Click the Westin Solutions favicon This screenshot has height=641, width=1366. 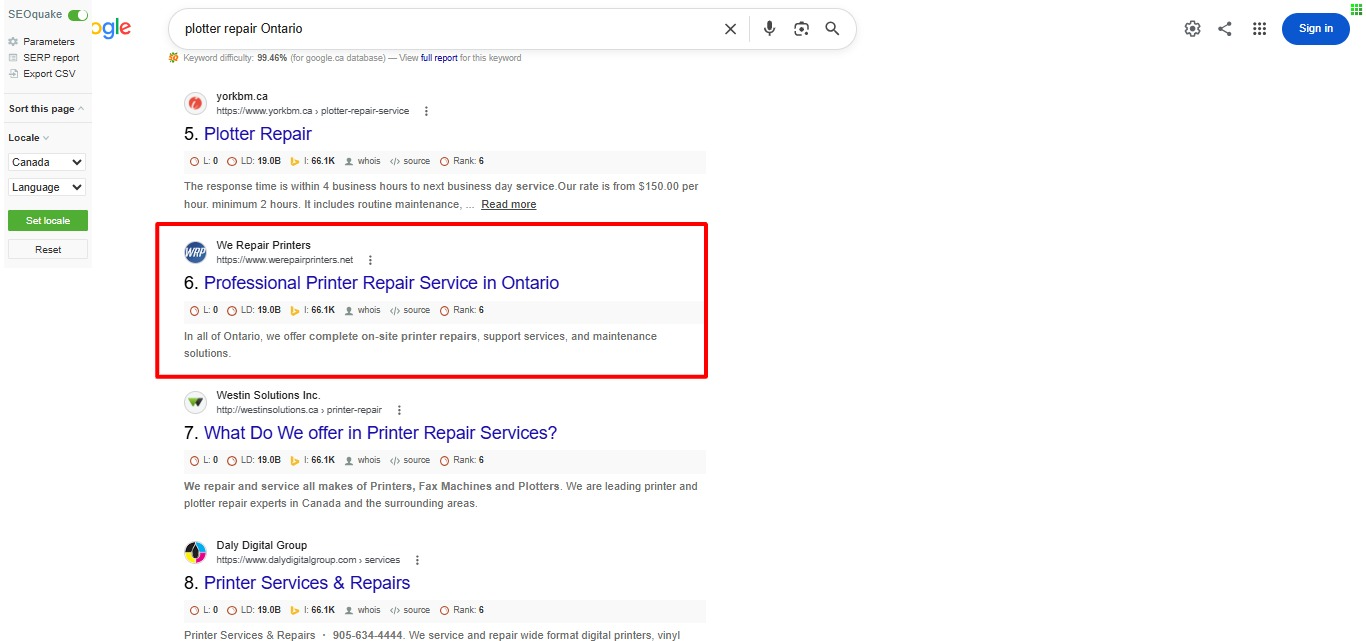tap(196, 402)
